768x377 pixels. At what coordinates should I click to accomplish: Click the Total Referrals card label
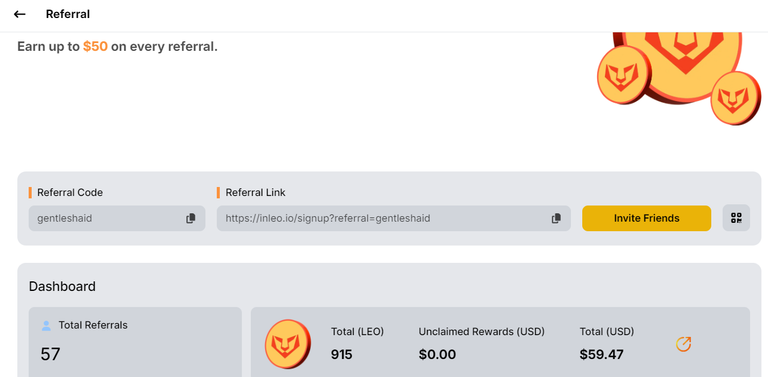93,325
